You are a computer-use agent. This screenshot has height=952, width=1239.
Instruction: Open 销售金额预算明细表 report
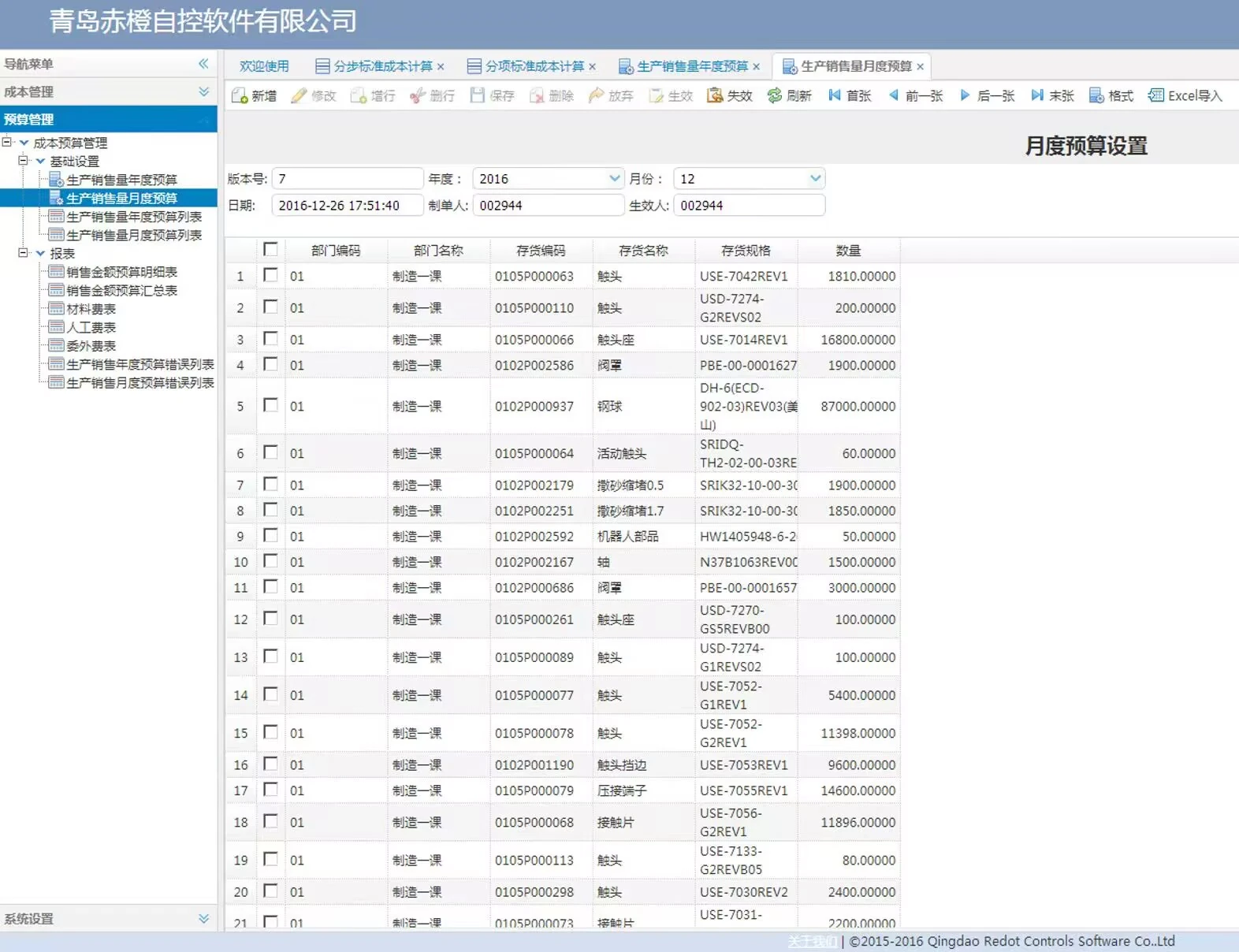[x=122, y=272]
